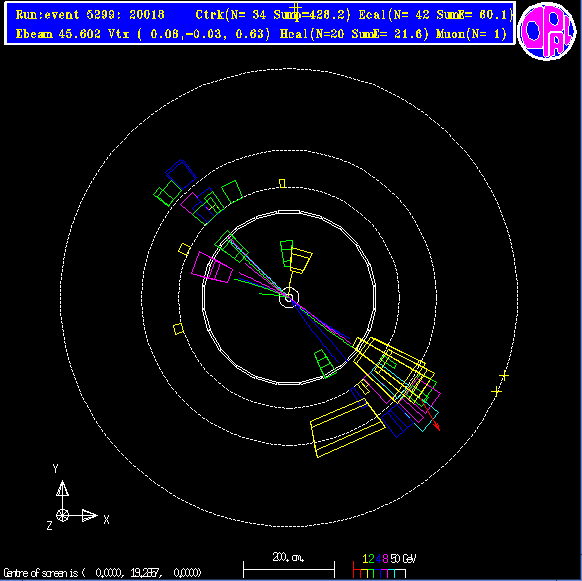Click the green cluster box above center
Image resolution: width=582 pixels, height=581 pixels.
pyautogui.click(x=287, y=254)
